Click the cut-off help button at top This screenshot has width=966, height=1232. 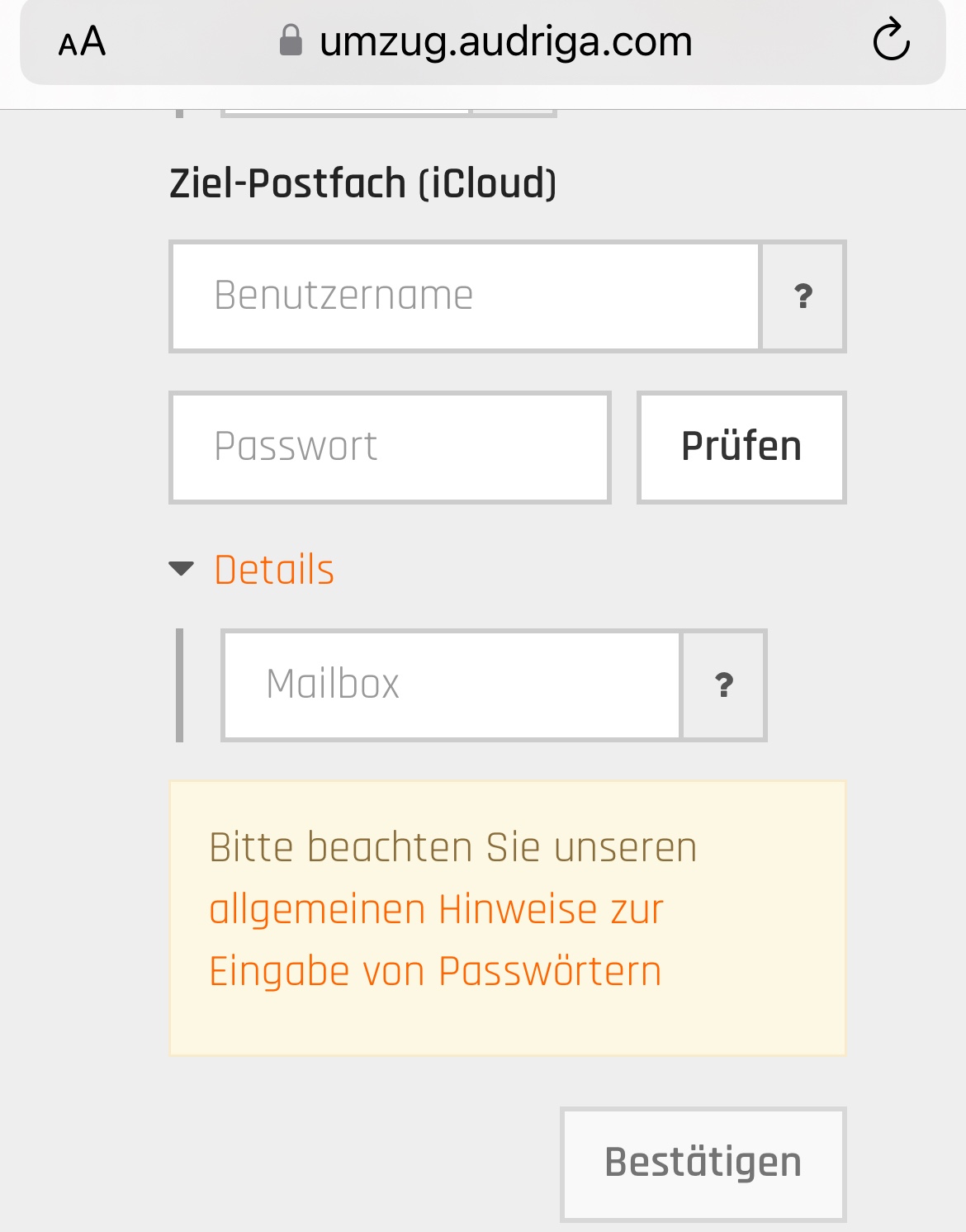point(514,112)
